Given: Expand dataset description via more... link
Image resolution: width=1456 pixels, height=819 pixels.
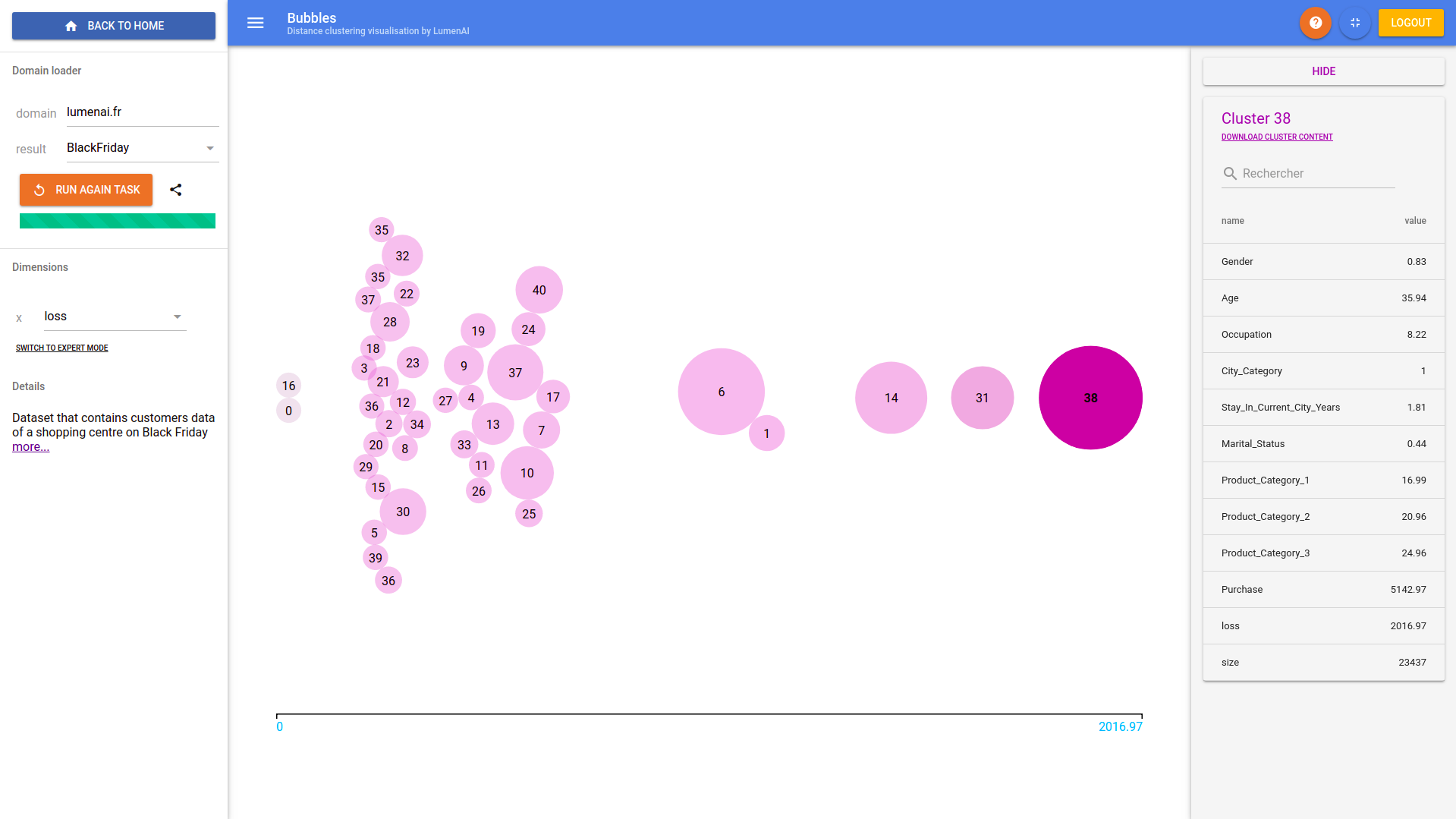Looking at the screenshot, I should [30, 446].
